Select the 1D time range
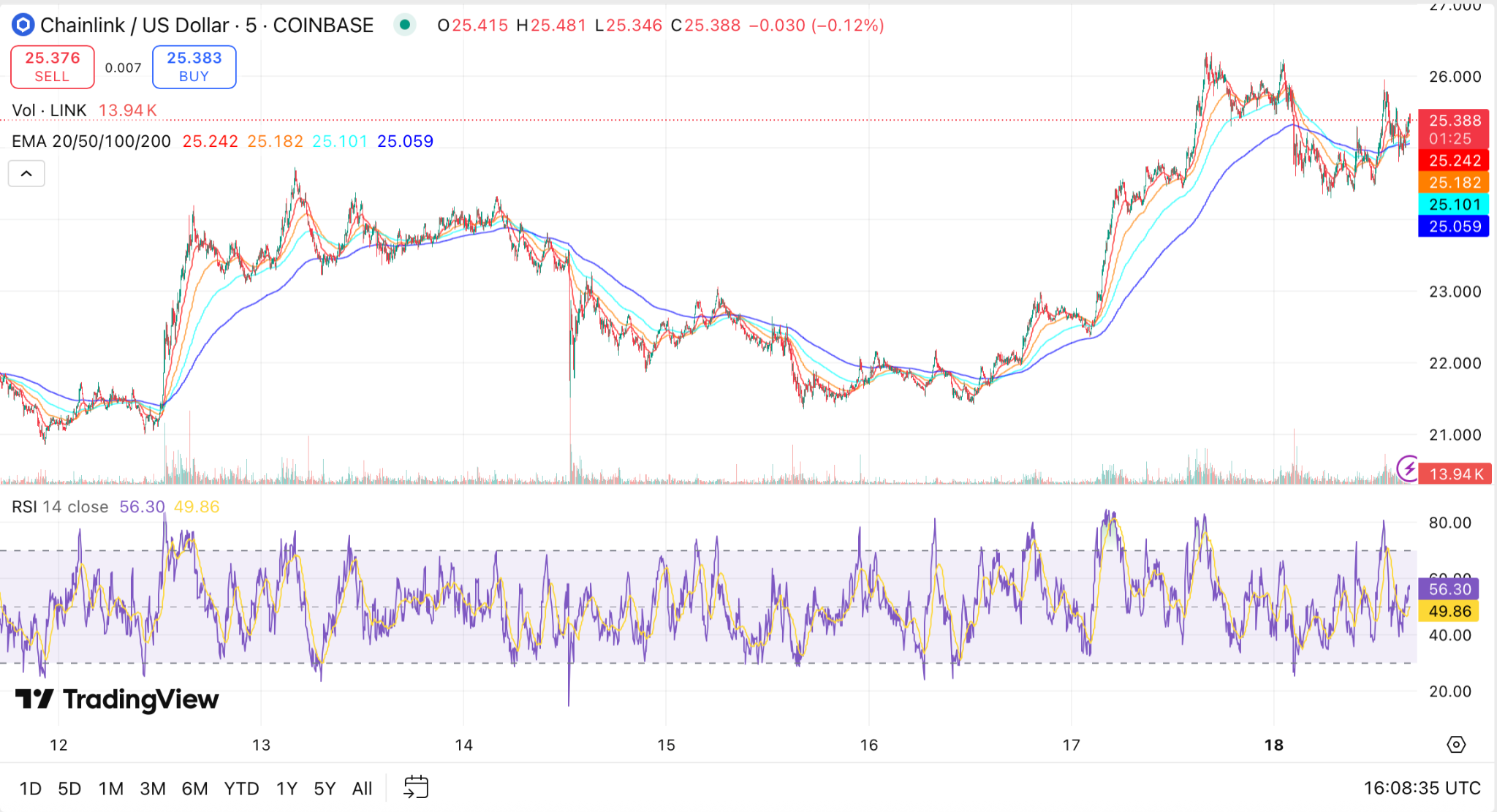The width and height of the screenshot is (1497, 812). tap(30, 789)
